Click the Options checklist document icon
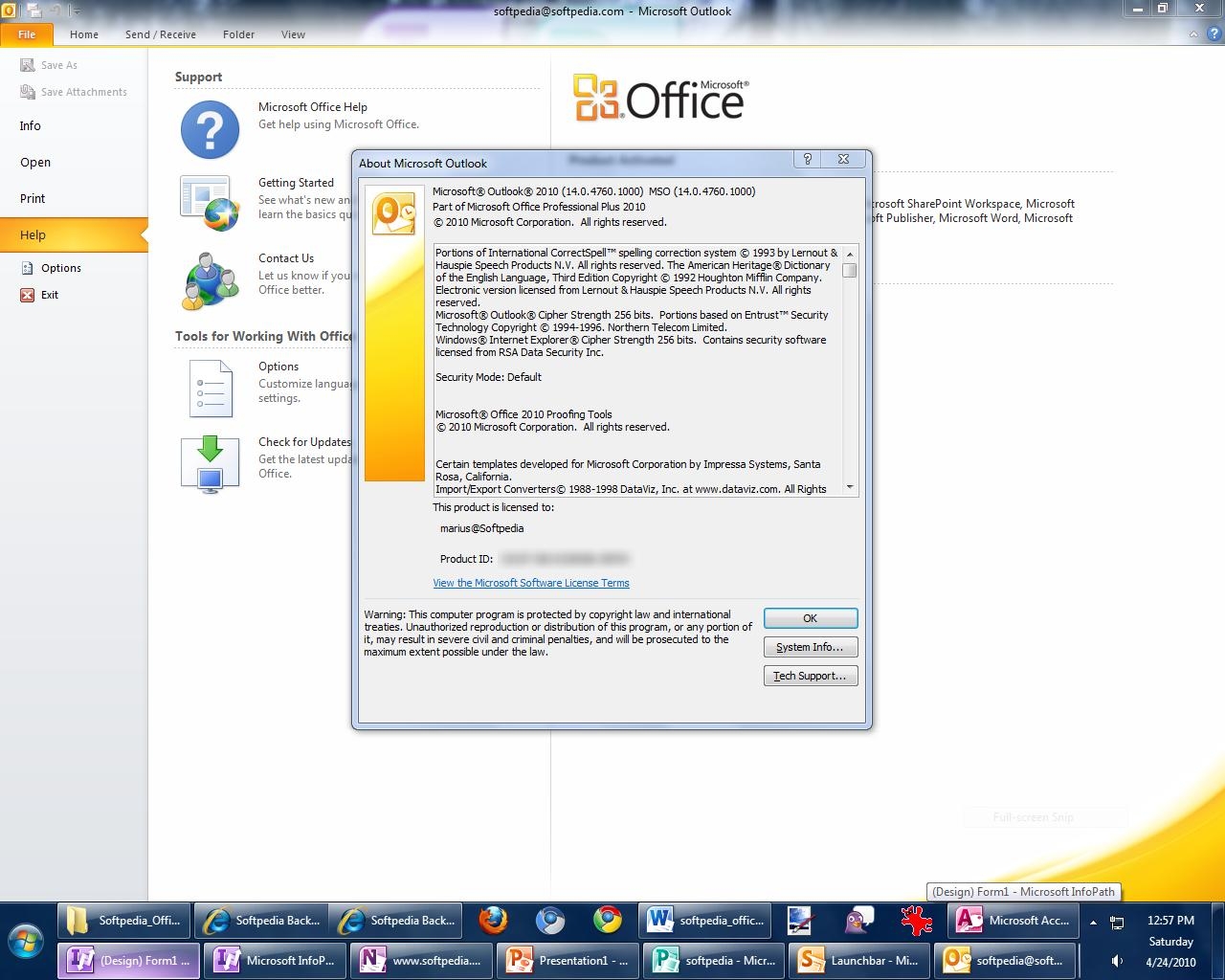The width and height of the screenshot is (1225, 980). tap(211, 389)
